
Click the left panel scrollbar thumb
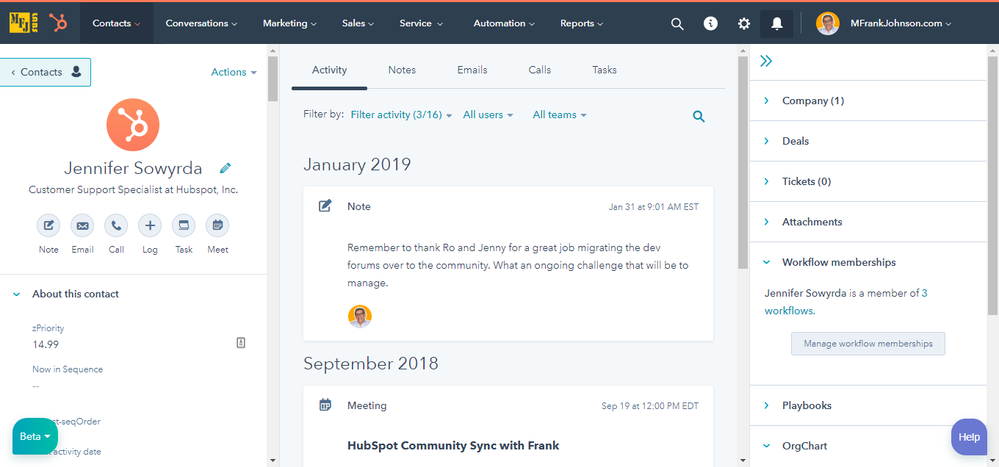[273, 79]
